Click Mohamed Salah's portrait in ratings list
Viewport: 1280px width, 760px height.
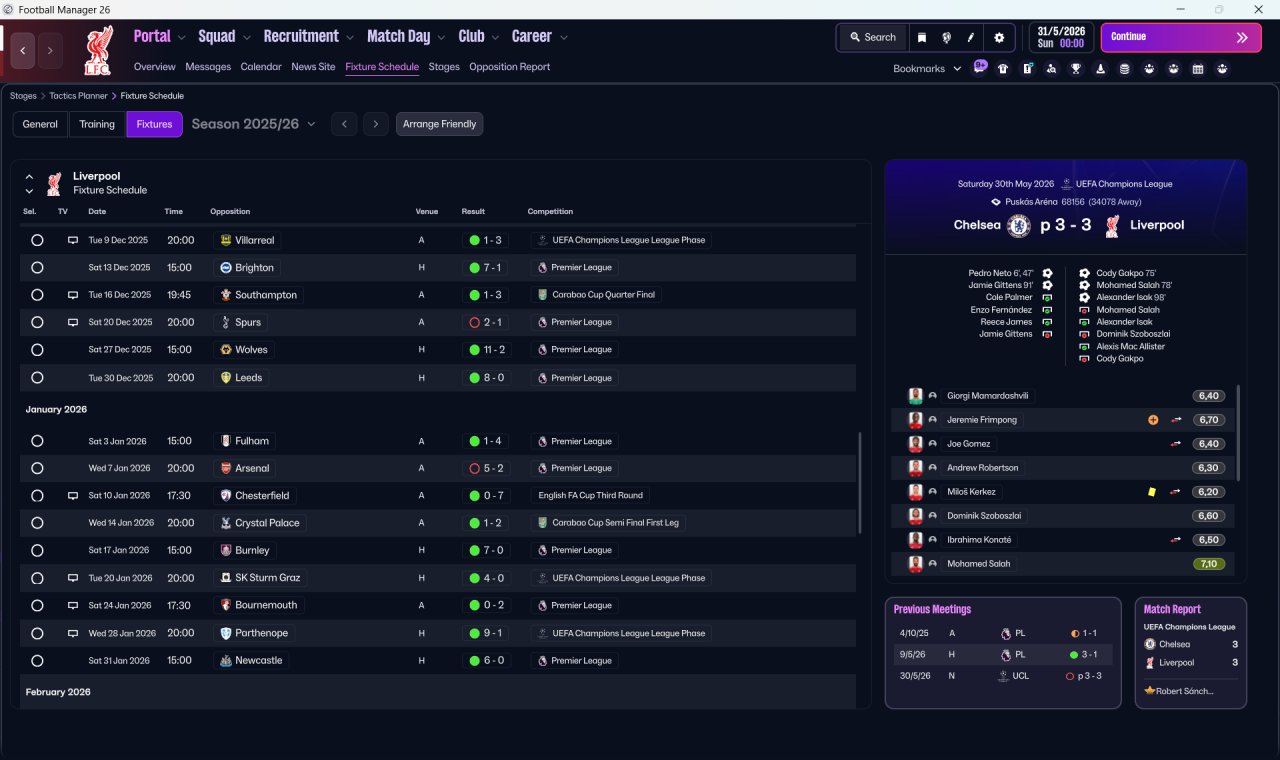(915, 564)
